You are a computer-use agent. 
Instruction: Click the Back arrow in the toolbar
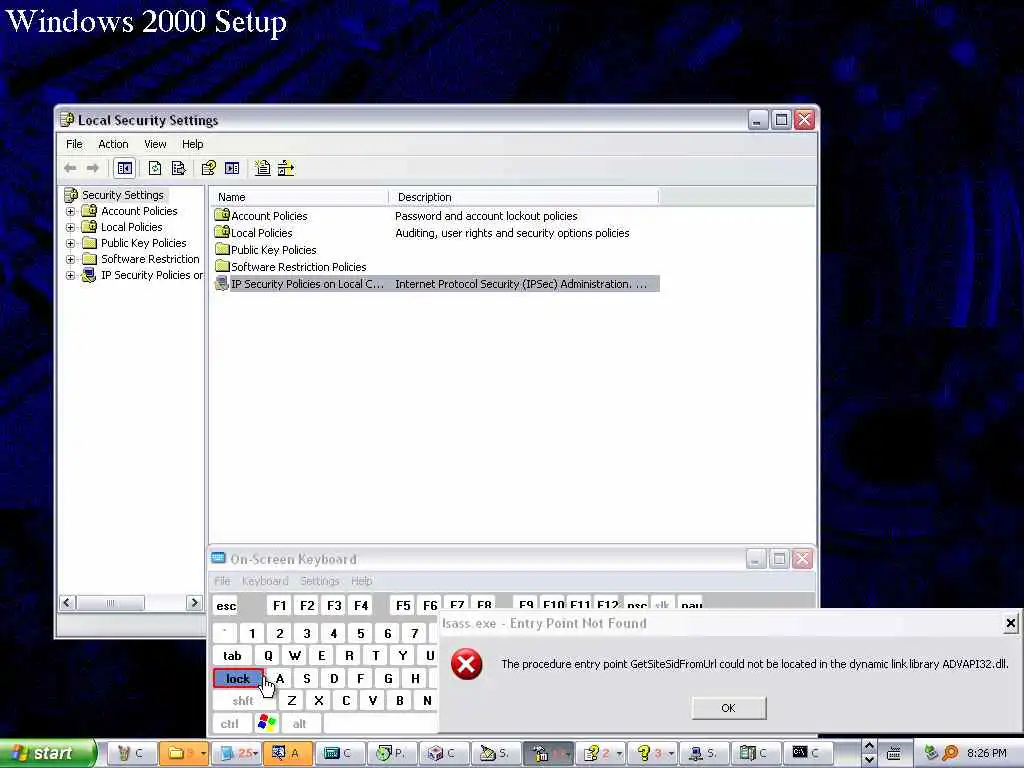coord(70,168)
